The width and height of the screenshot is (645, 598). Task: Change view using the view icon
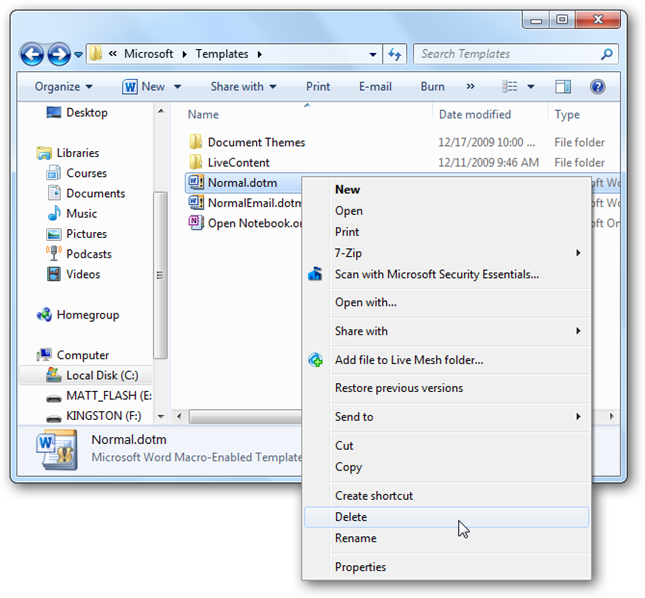510,87
